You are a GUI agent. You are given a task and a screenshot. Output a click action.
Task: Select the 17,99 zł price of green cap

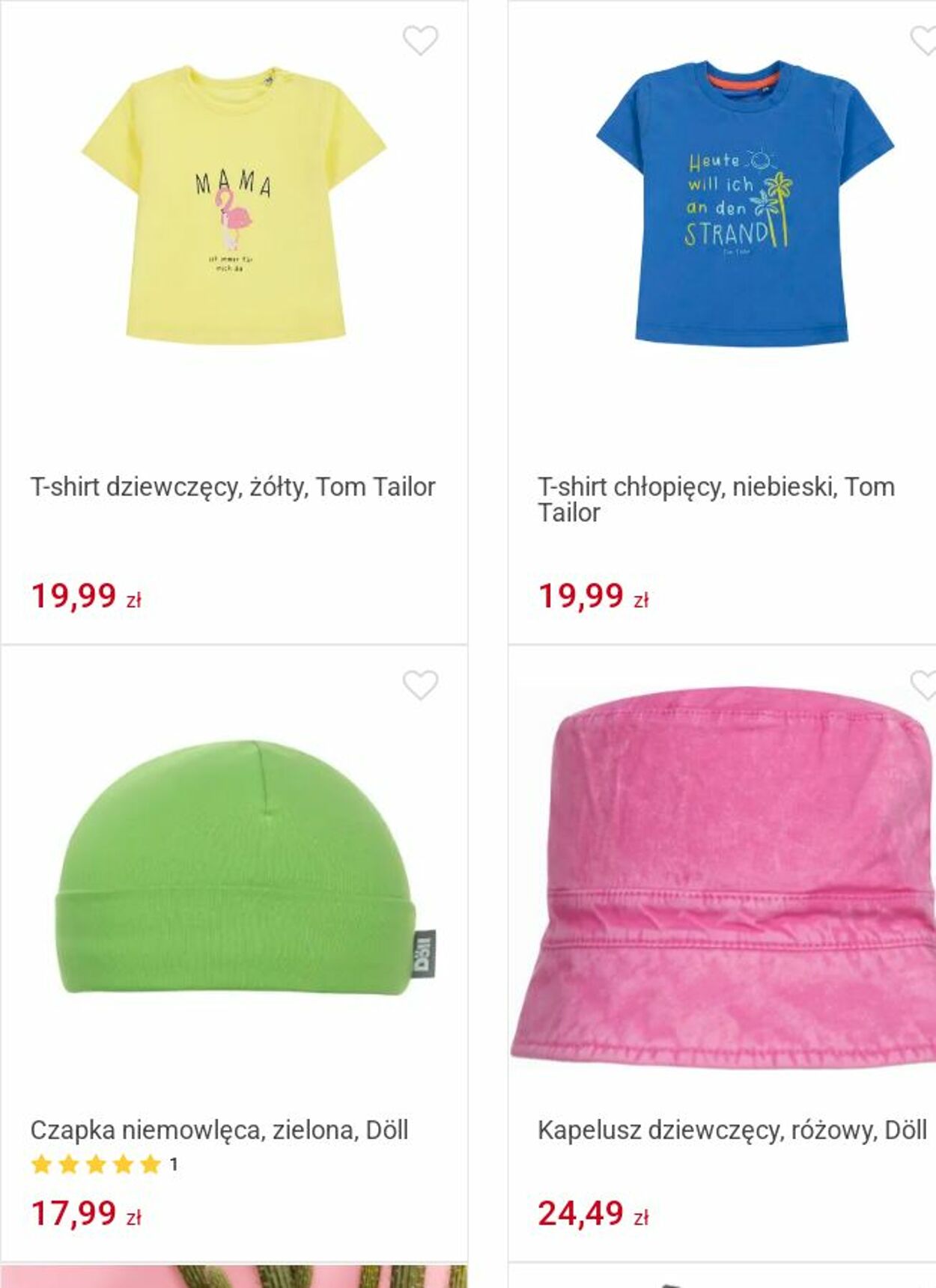click(86, 1213)
